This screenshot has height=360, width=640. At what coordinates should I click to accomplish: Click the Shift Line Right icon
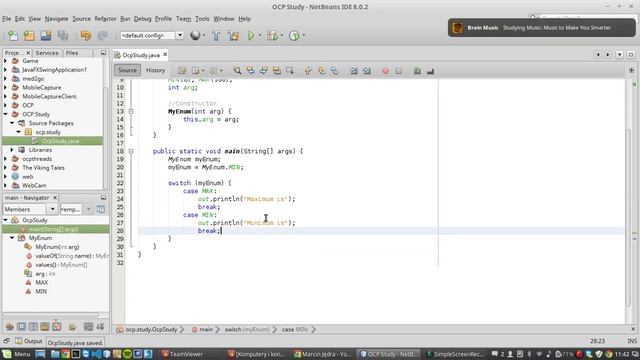(367, 71)
